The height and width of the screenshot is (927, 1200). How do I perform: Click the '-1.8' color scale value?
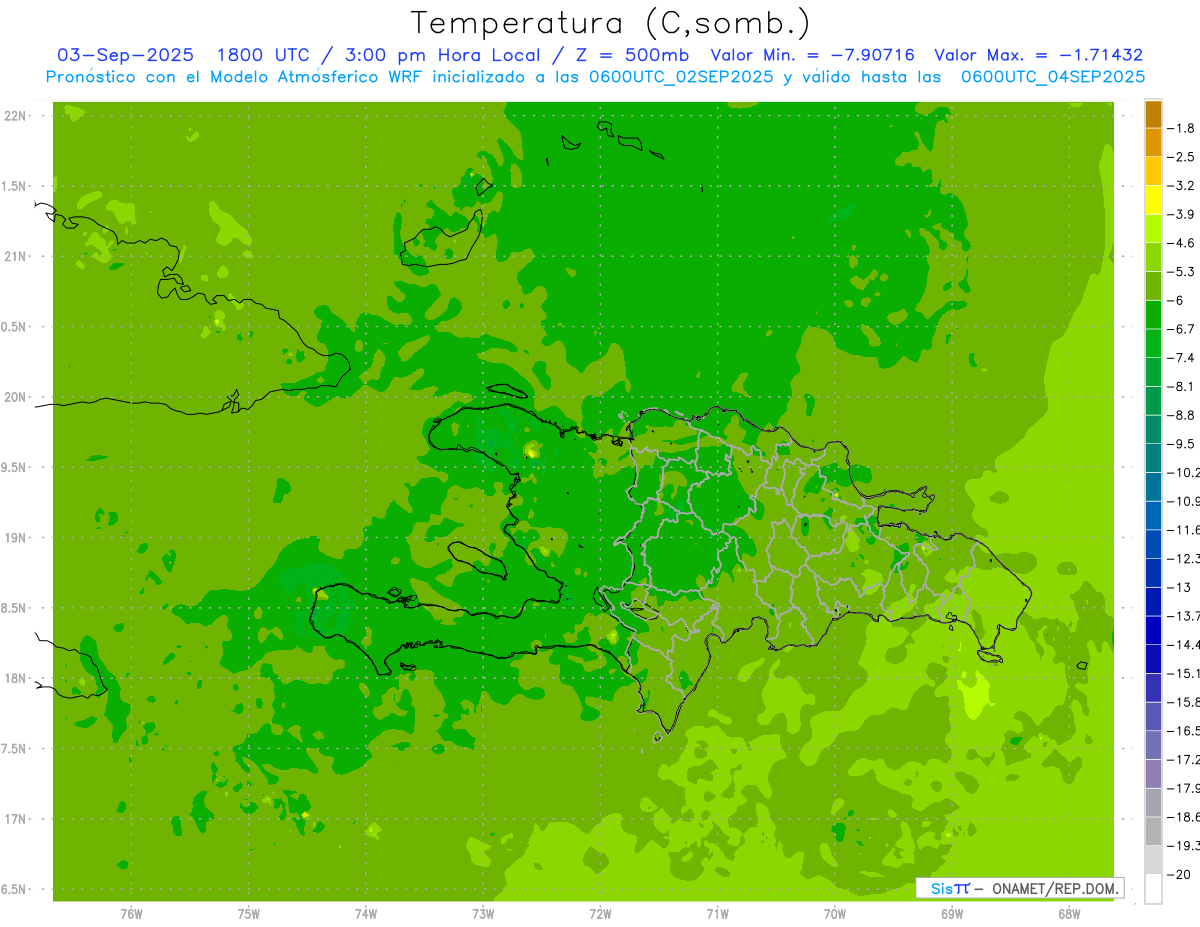1182,128
